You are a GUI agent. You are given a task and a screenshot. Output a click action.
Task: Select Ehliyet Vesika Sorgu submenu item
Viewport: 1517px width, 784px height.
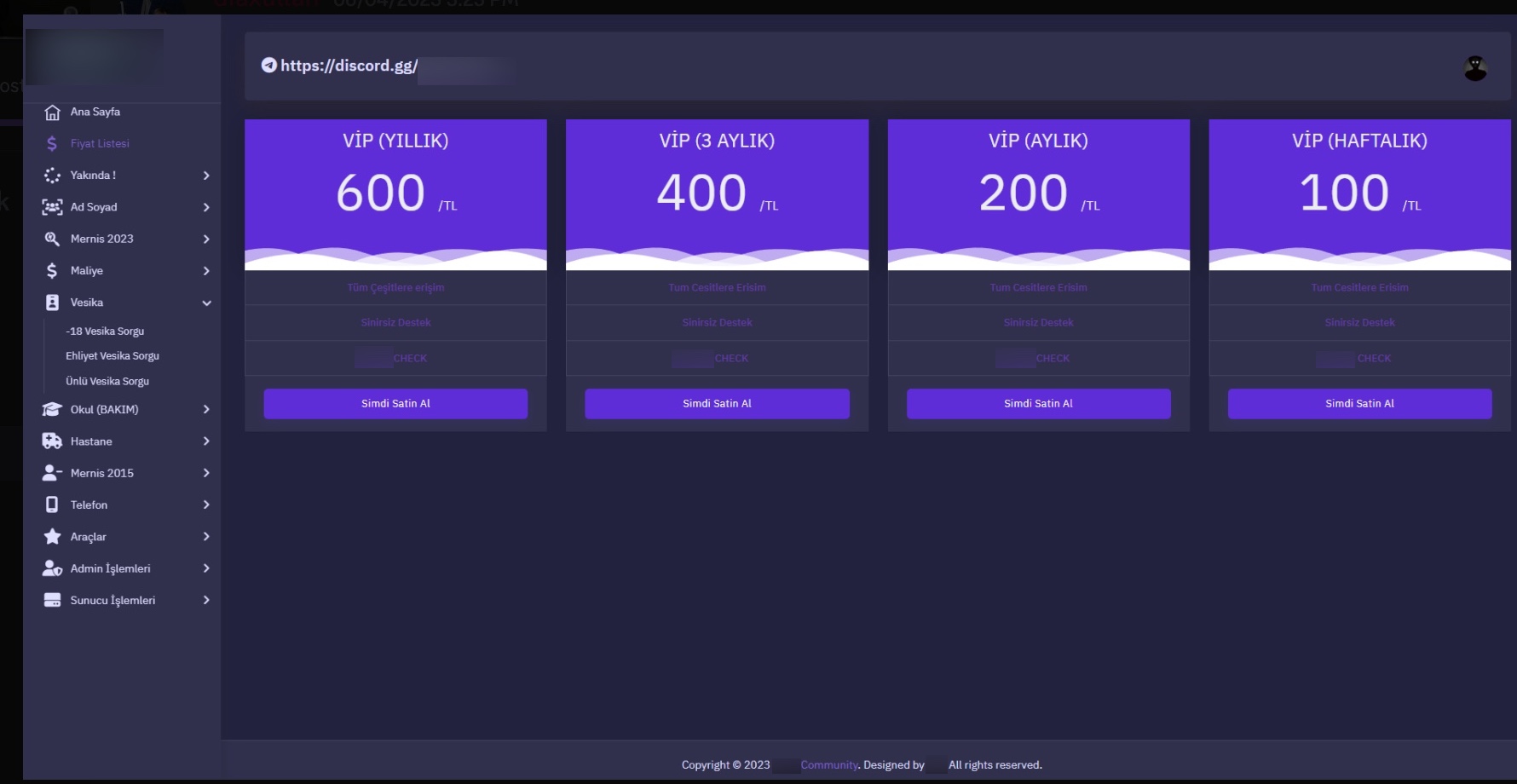112,356
